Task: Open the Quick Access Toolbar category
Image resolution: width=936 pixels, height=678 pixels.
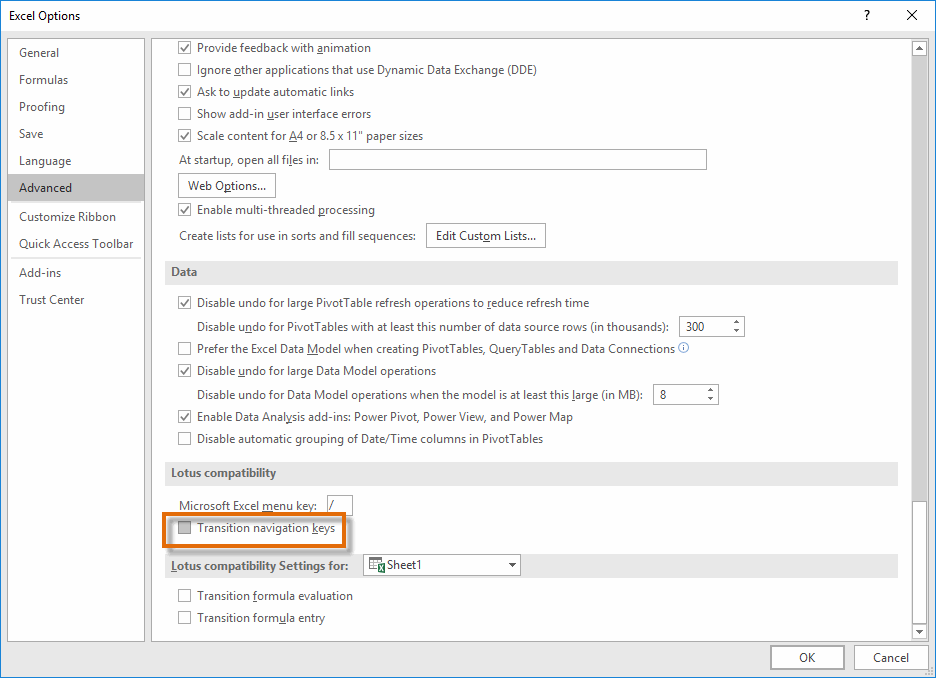Action: 76,244
